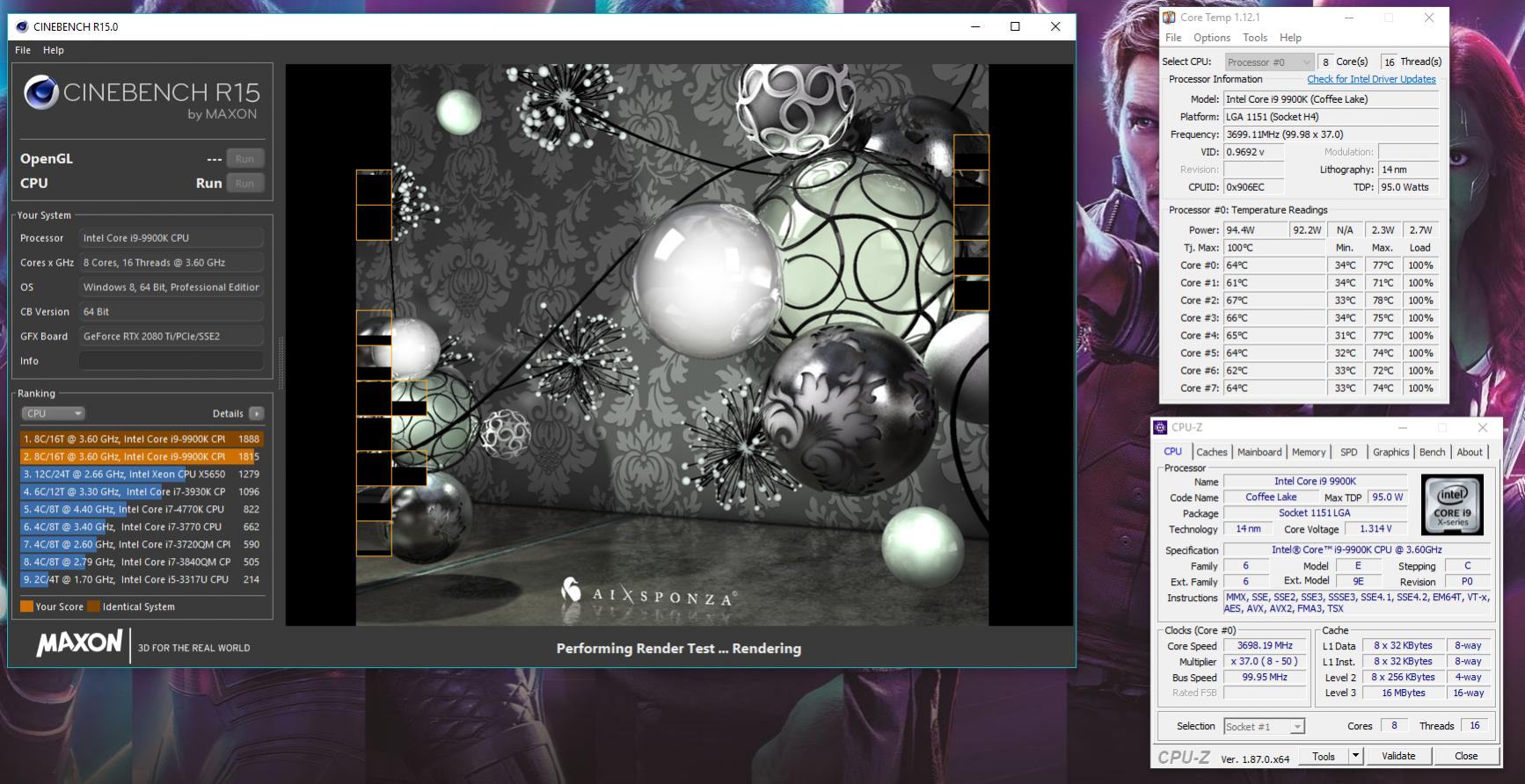Viewport: 1525px width, 784px height.
Task: Open the Help menu in Cinebench
Action: click(x=54, y=50)
